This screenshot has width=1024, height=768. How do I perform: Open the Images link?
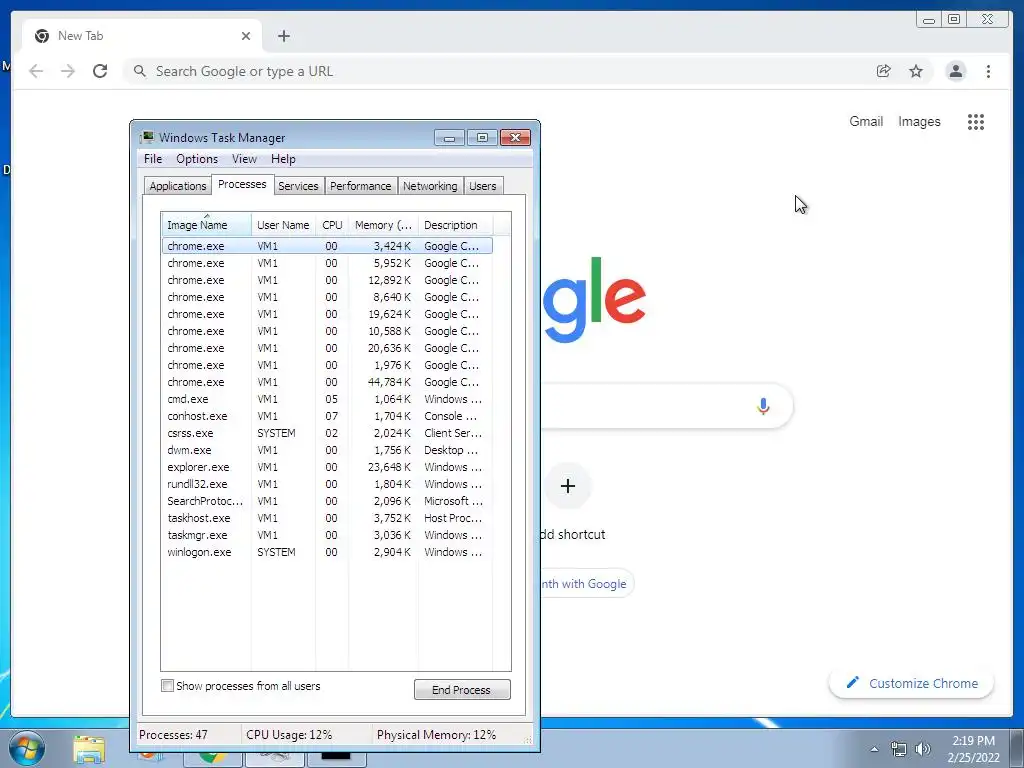pos(919,121)
